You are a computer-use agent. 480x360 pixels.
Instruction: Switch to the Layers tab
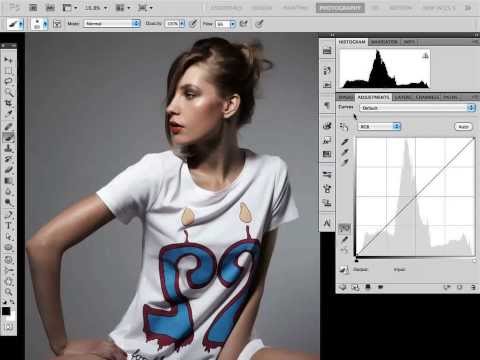tap(403, 97)
